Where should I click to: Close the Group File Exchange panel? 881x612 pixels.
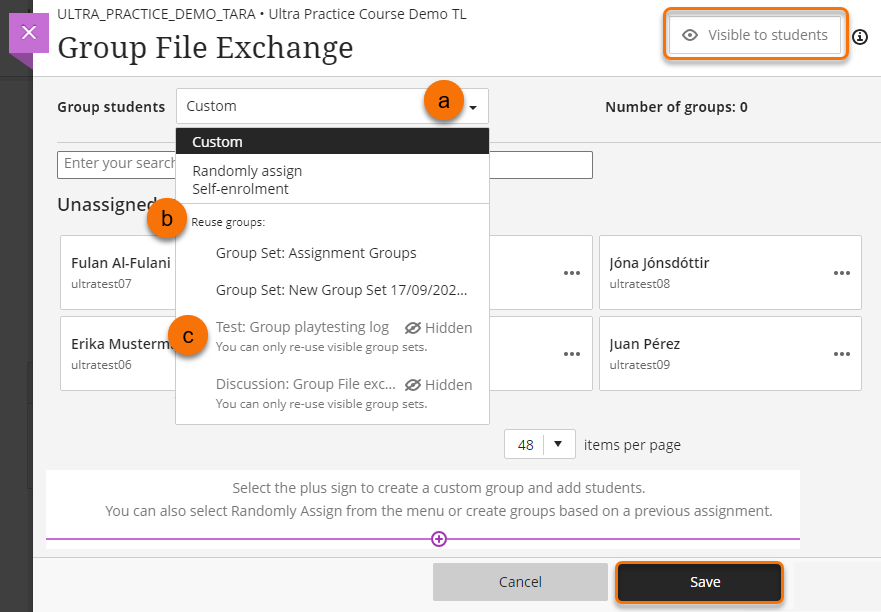[x=28, y=33]
